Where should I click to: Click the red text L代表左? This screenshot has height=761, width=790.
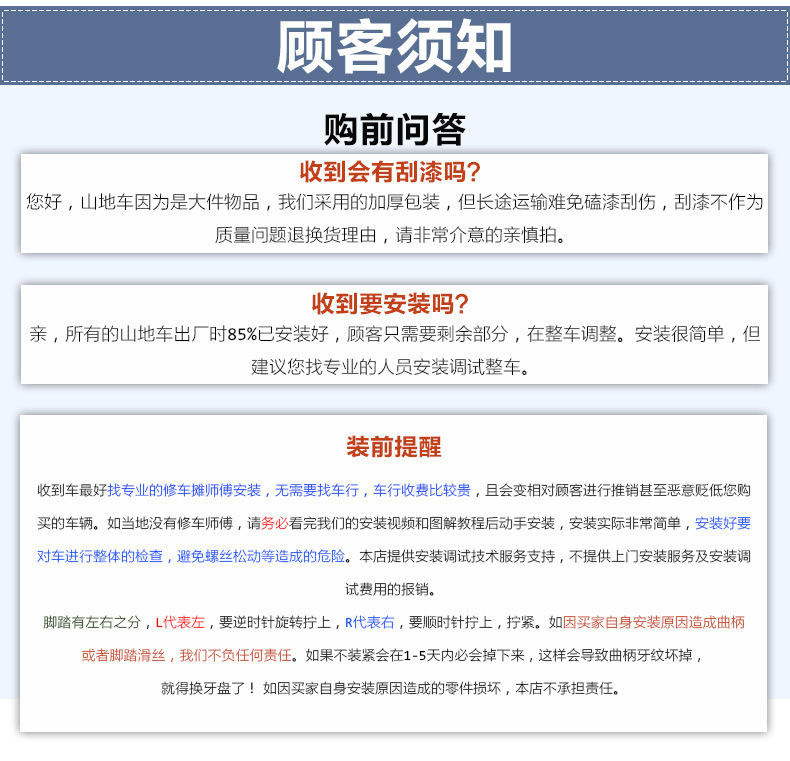click(180, 622)
